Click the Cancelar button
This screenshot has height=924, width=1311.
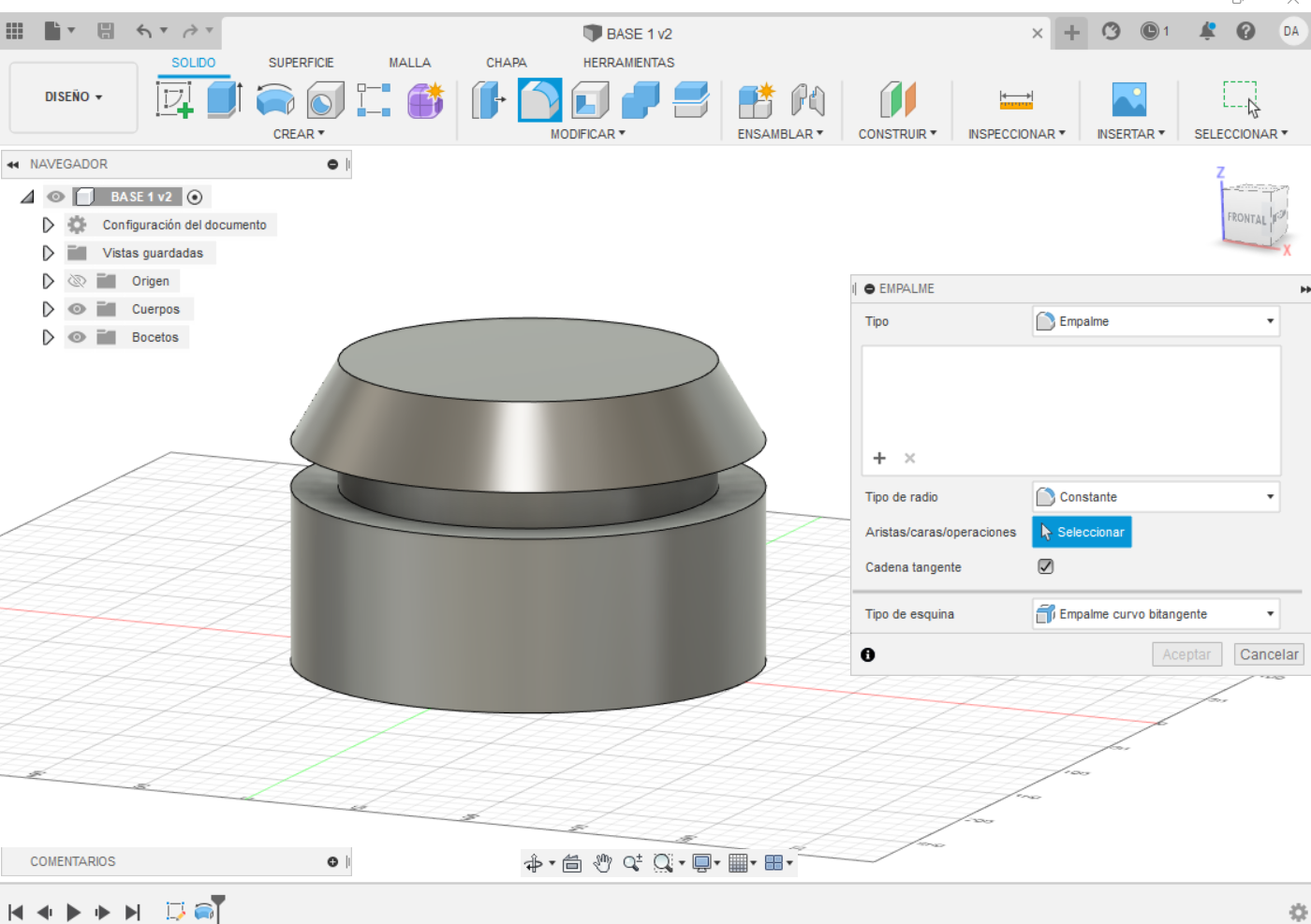click(x=1269, y=654)
